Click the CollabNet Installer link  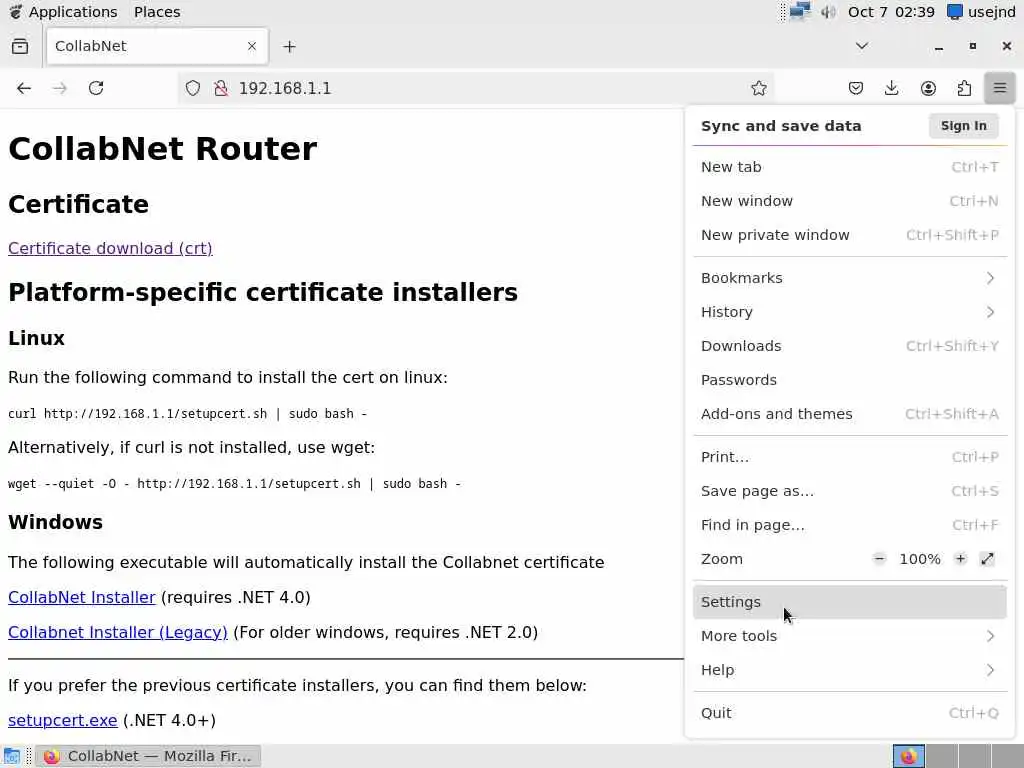82,598
